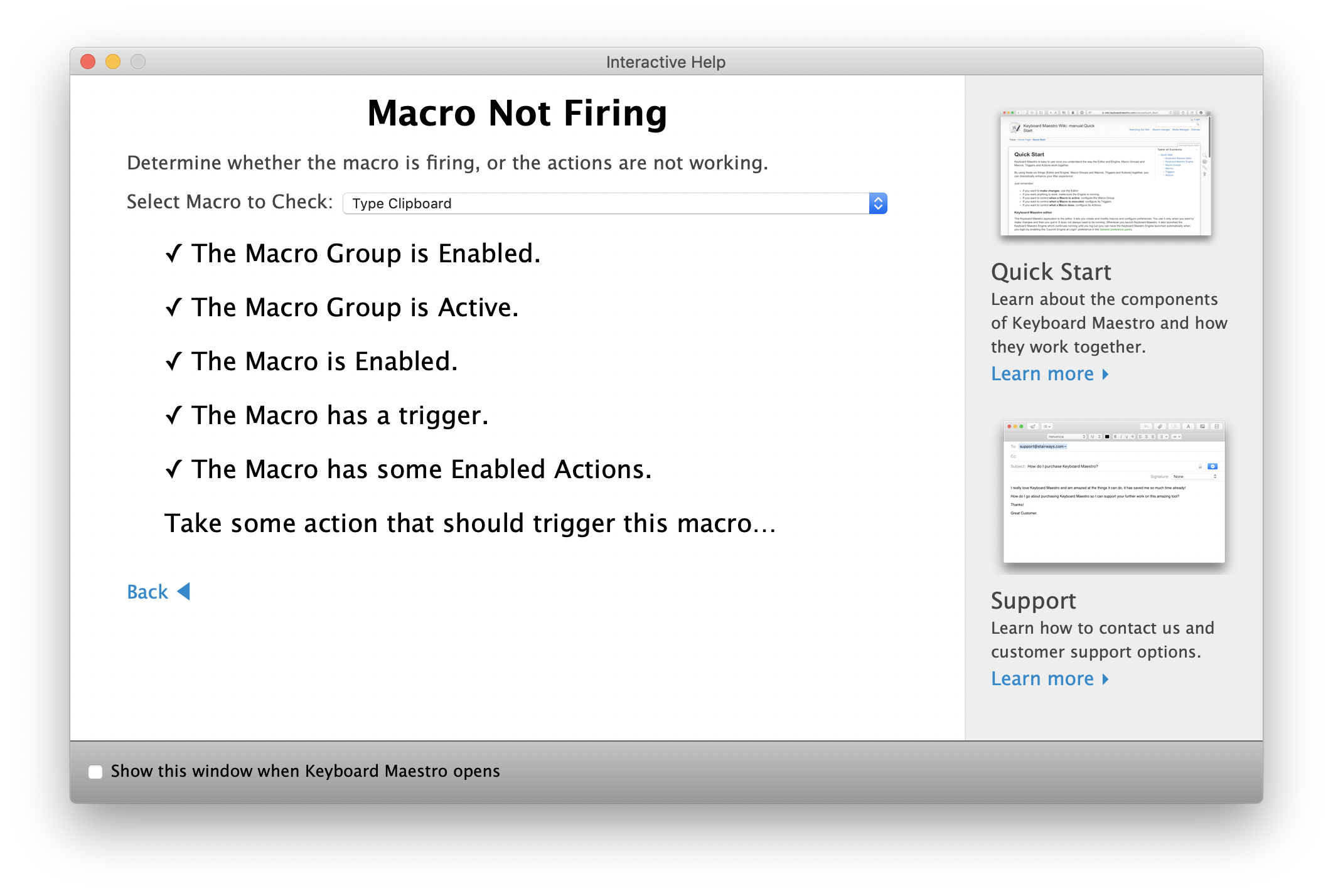Image resolution: width=1333 pixels, height=896 pixels.
Task: Click the checkmark beside Macro has a trigger
Action: [174, 415]
